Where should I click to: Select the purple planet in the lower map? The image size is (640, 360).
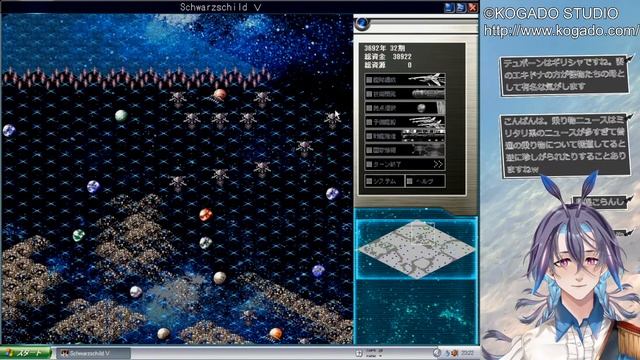click(318, 270)
